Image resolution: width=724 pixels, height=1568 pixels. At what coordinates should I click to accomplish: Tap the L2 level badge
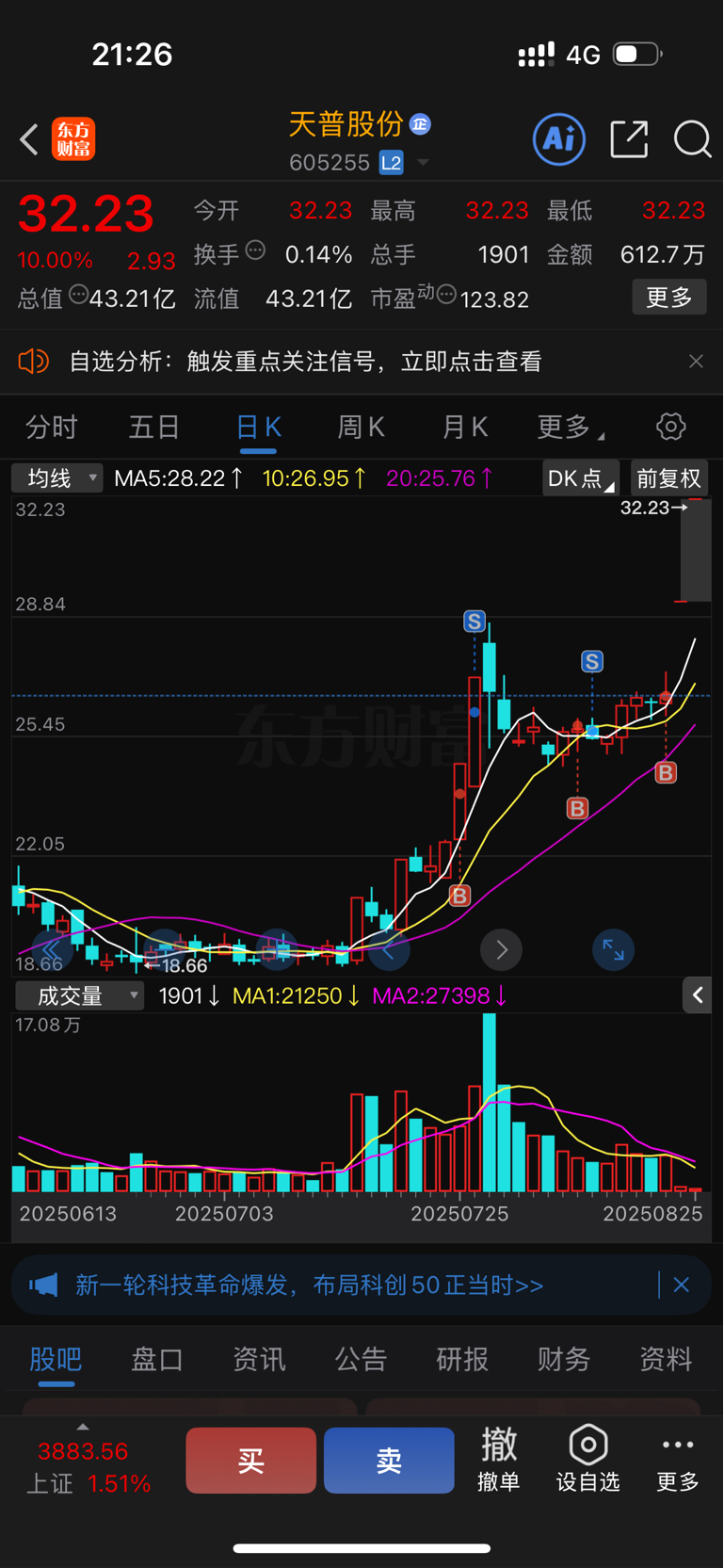pyautogui.click(x=391, y=163)
